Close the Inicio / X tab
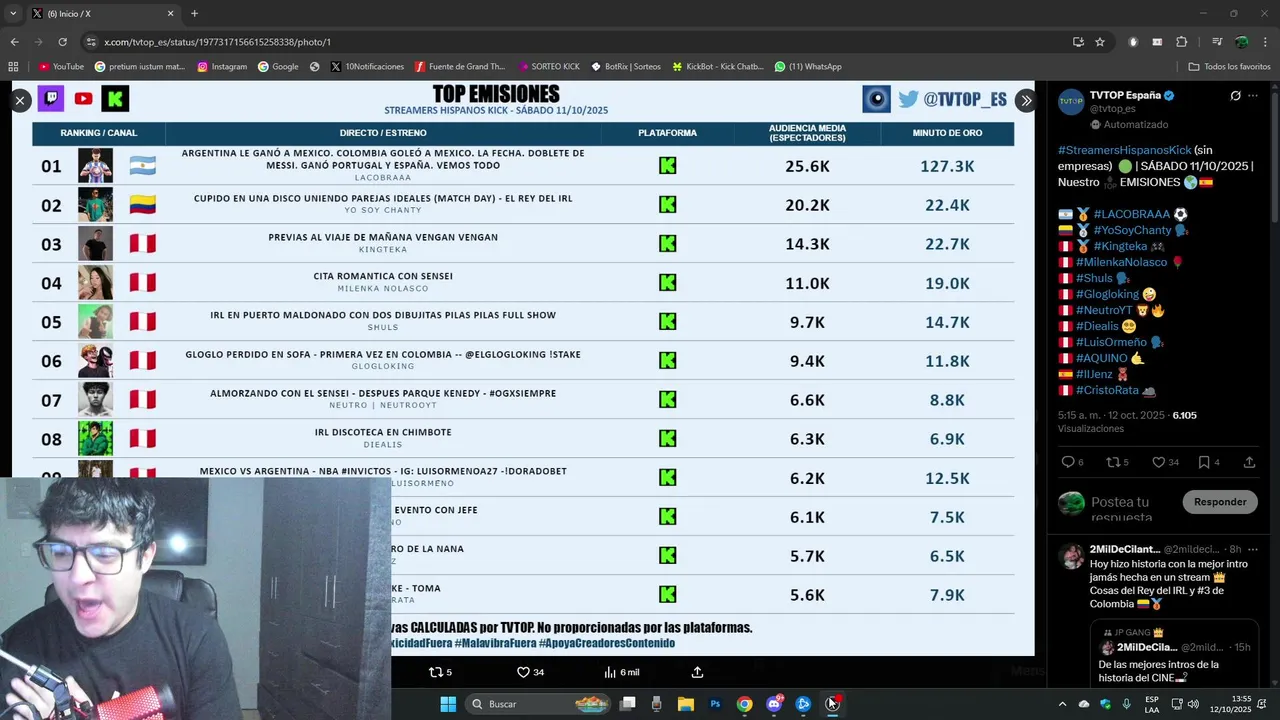 [170, 14]
